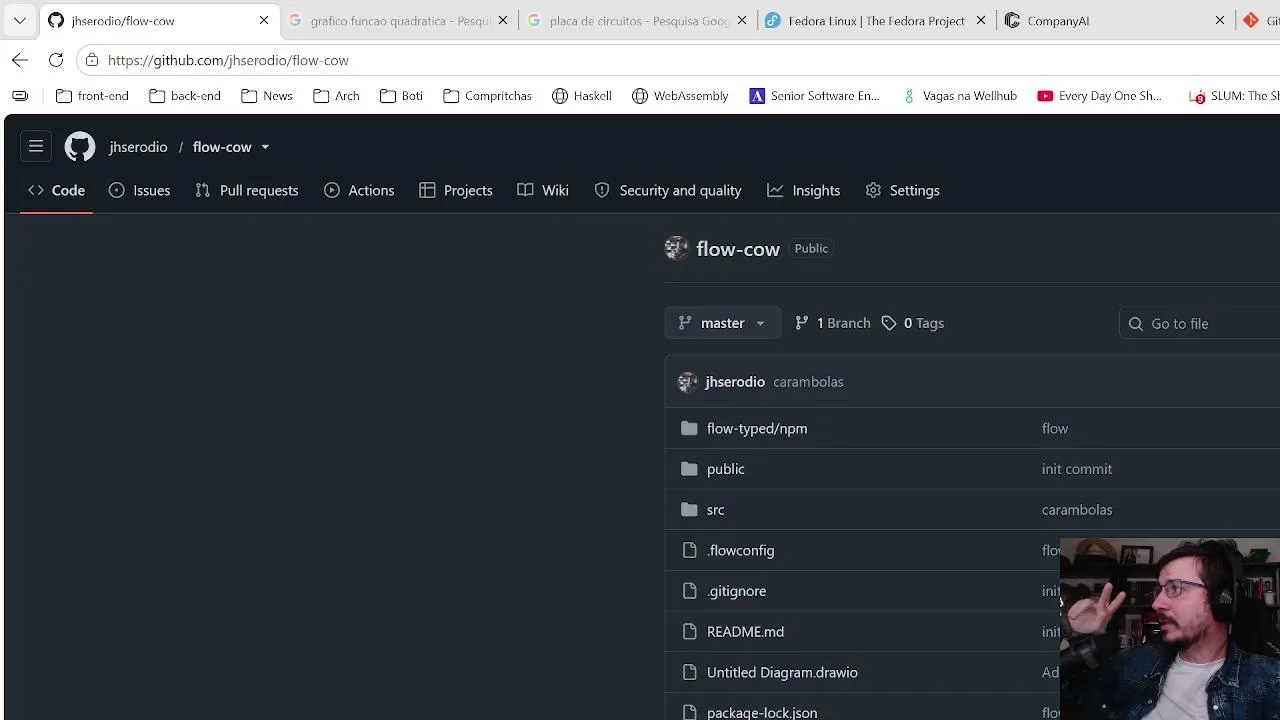Image resolution: width=1280 pixels, height=720 pixels.
Task: Open the Senior Software En... bookmark
Action: 815,96
